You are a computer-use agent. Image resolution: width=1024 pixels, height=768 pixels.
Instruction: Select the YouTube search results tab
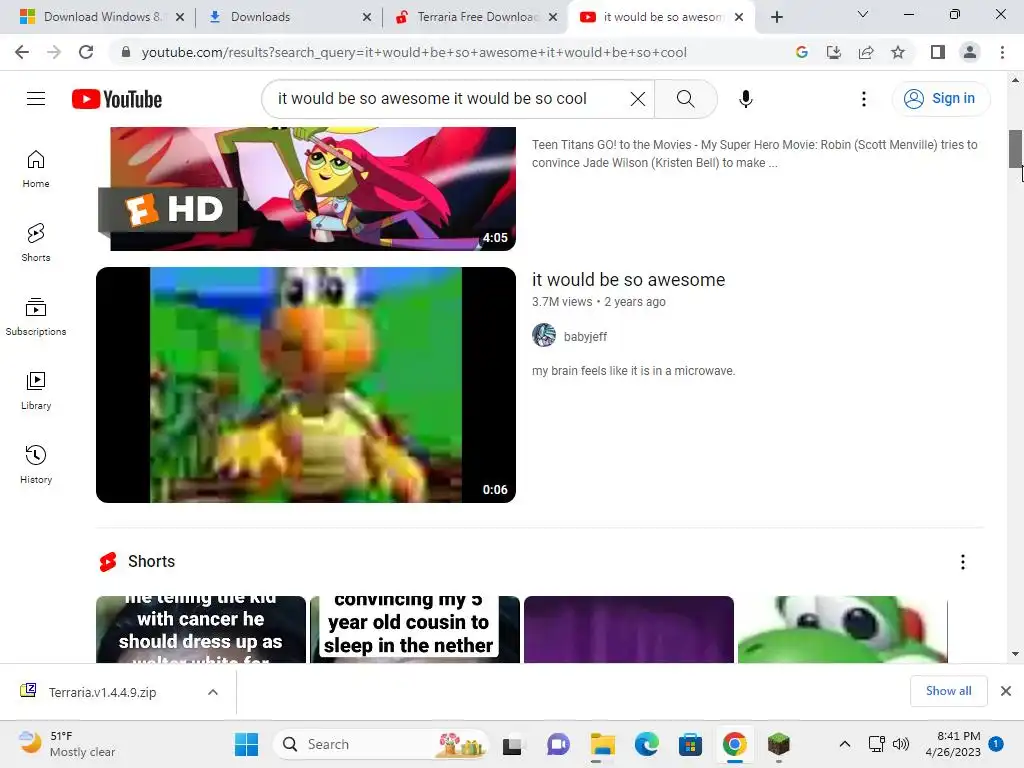pos(654,17)
